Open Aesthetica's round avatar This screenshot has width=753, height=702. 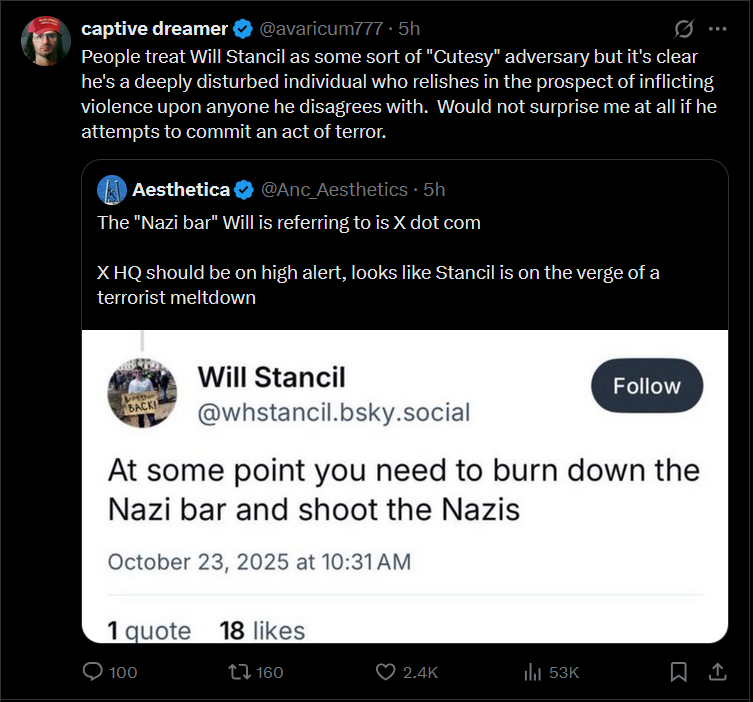112,190
